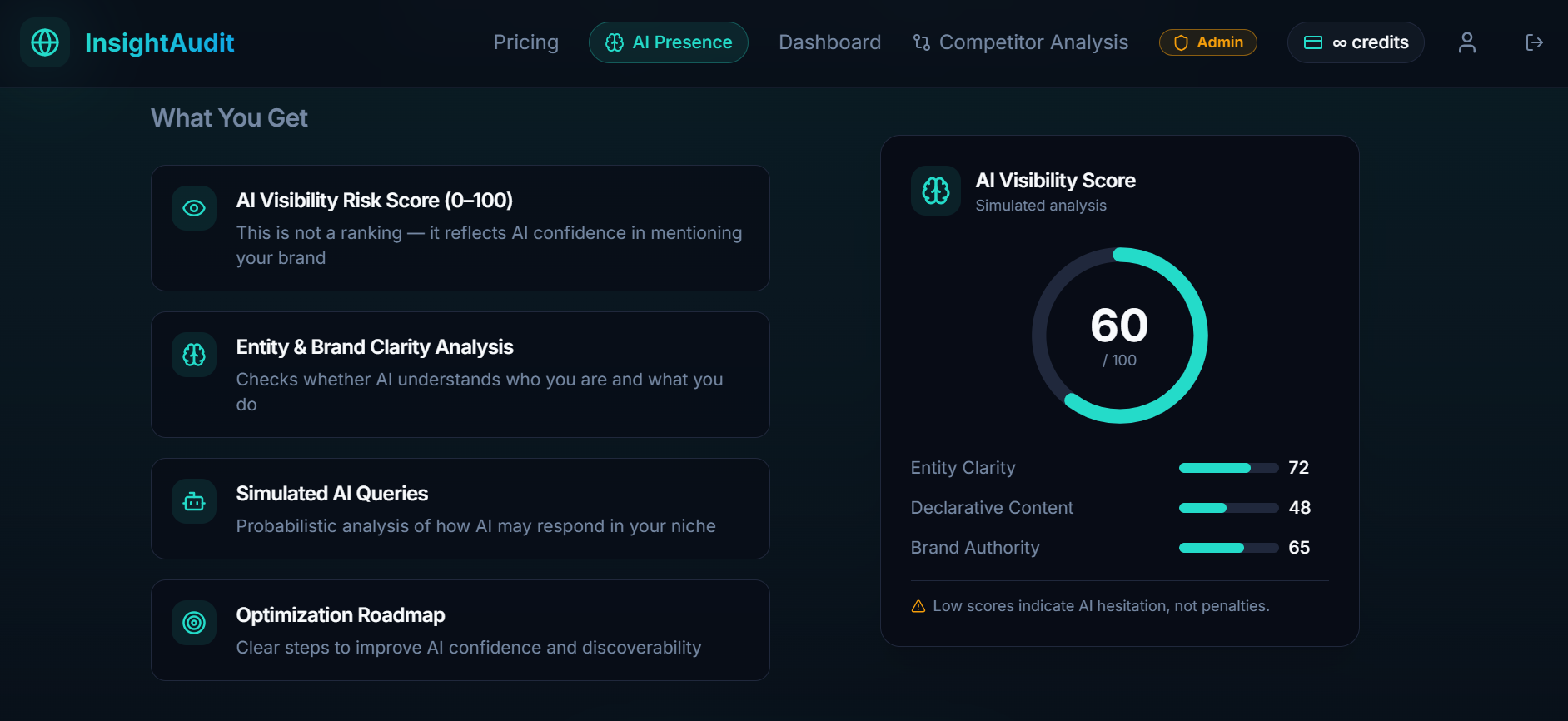
Task: Click the credit card icon near credits
Action: 1312,42
